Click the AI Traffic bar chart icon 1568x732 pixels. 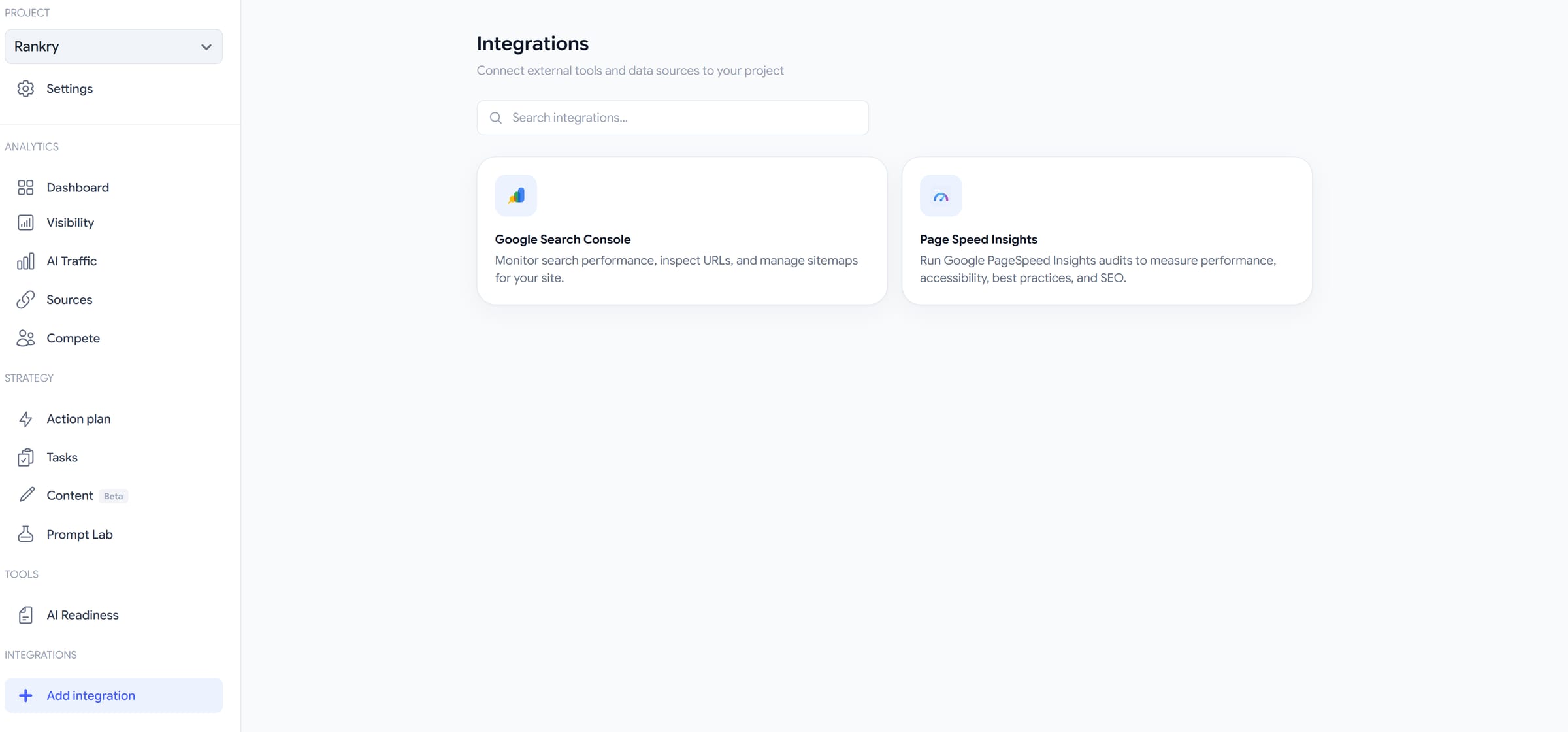pos(25,261)
